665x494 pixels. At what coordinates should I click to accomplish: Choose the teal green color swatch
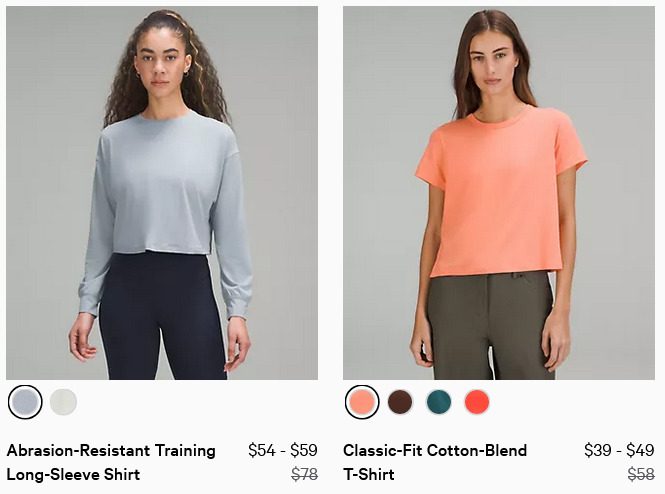pyautogui.click(x=439, y=402)
